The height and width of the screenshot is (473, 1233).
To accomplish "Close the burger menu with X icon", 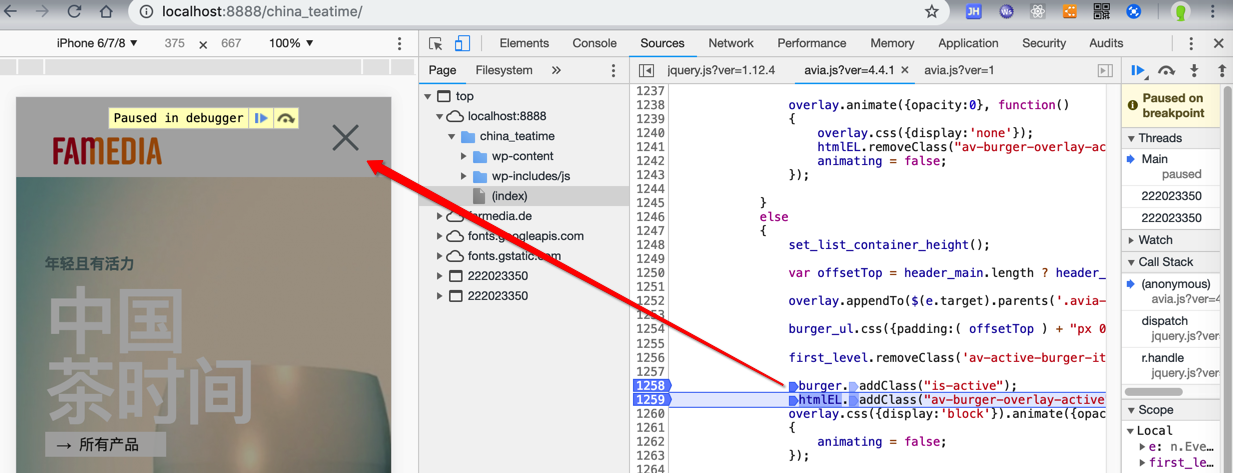I will [346, 137].
